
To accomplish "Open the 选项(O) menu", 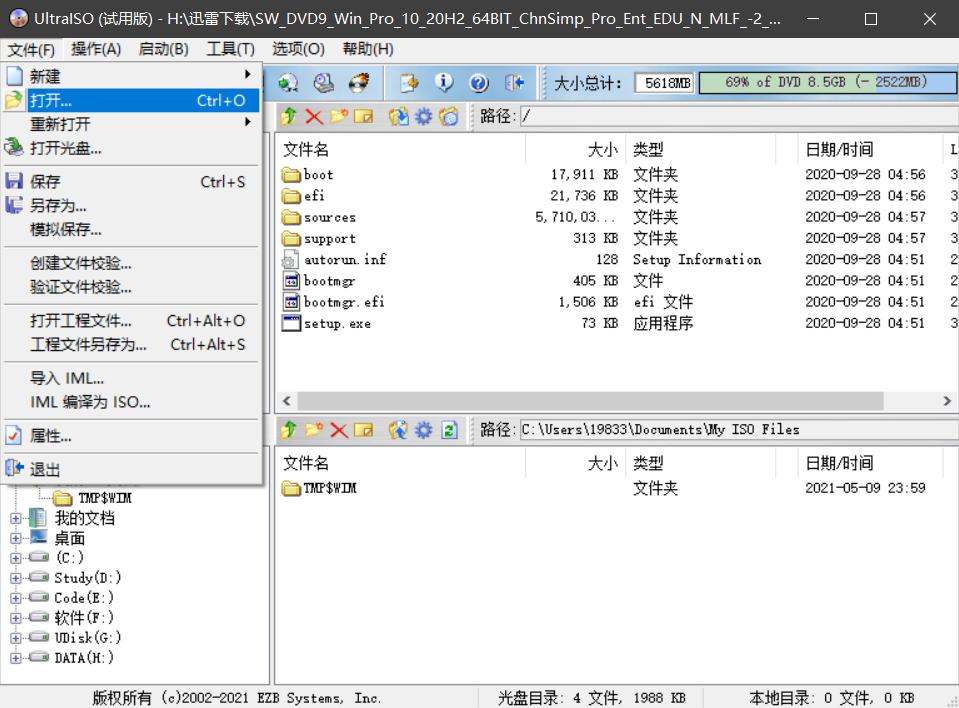I will (298, 49).
